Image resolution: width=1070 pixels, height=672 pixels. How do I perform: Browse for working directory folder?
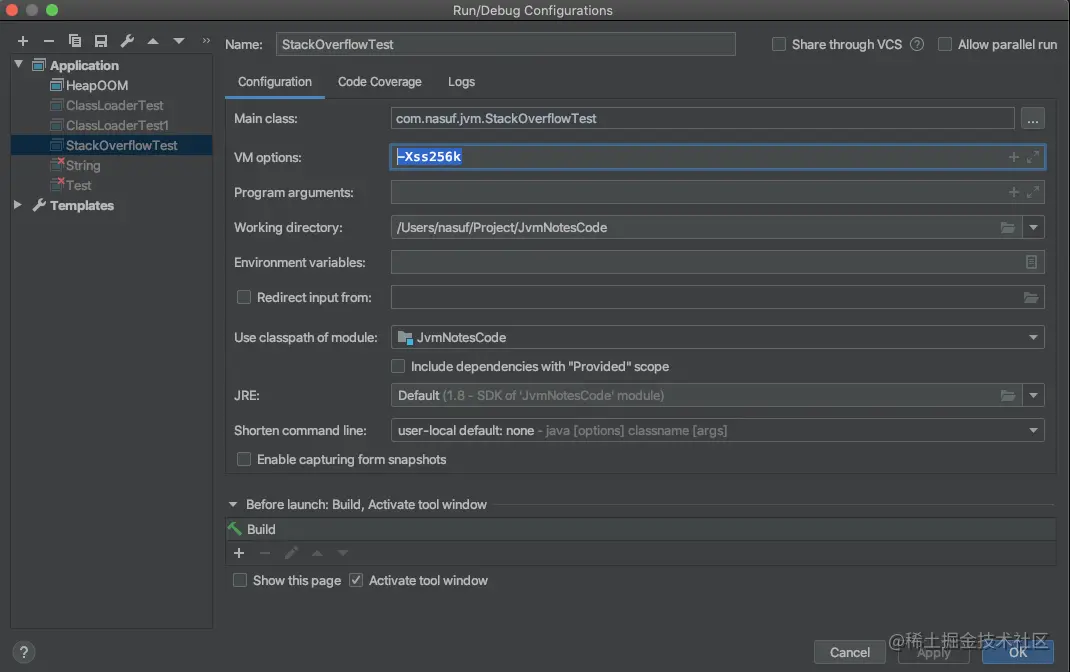point(1008,228)
